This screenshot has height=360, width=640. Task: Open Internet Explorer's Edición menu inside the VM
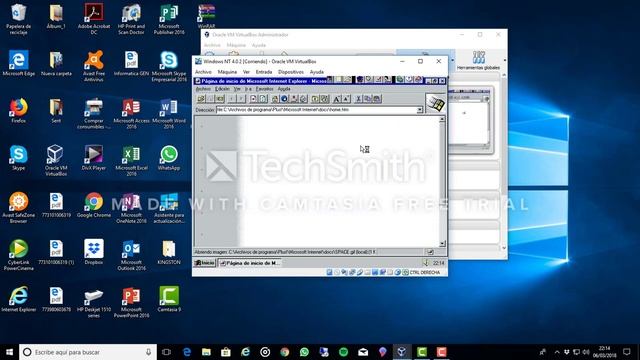222,89
